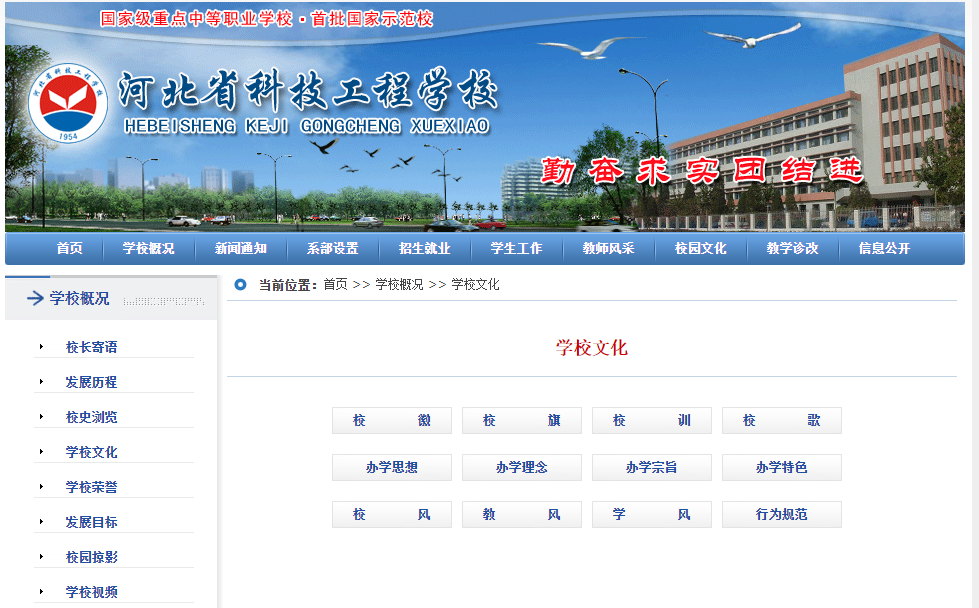This screenshot has height=608, width=979.
Task: Open 信息公开 navigation menu
Action: tap(884, 248)
